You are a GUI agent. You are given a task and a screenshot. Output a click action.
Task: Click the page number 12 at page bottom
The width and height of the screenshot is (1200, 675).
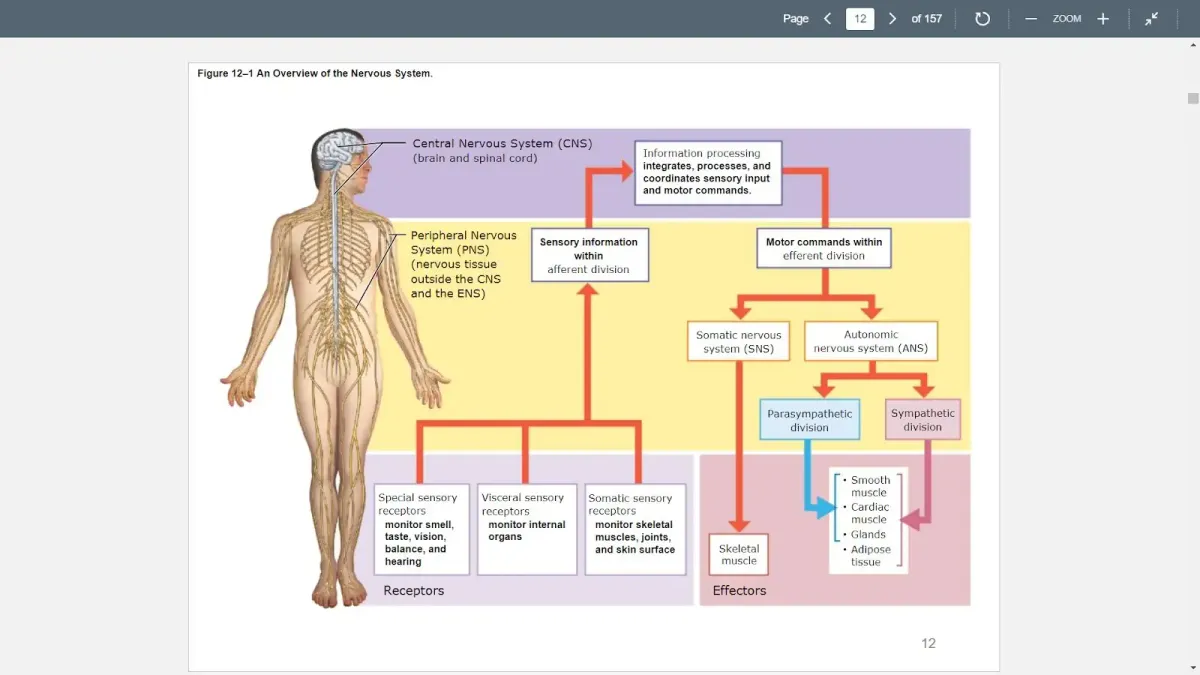tap(928, 643)
